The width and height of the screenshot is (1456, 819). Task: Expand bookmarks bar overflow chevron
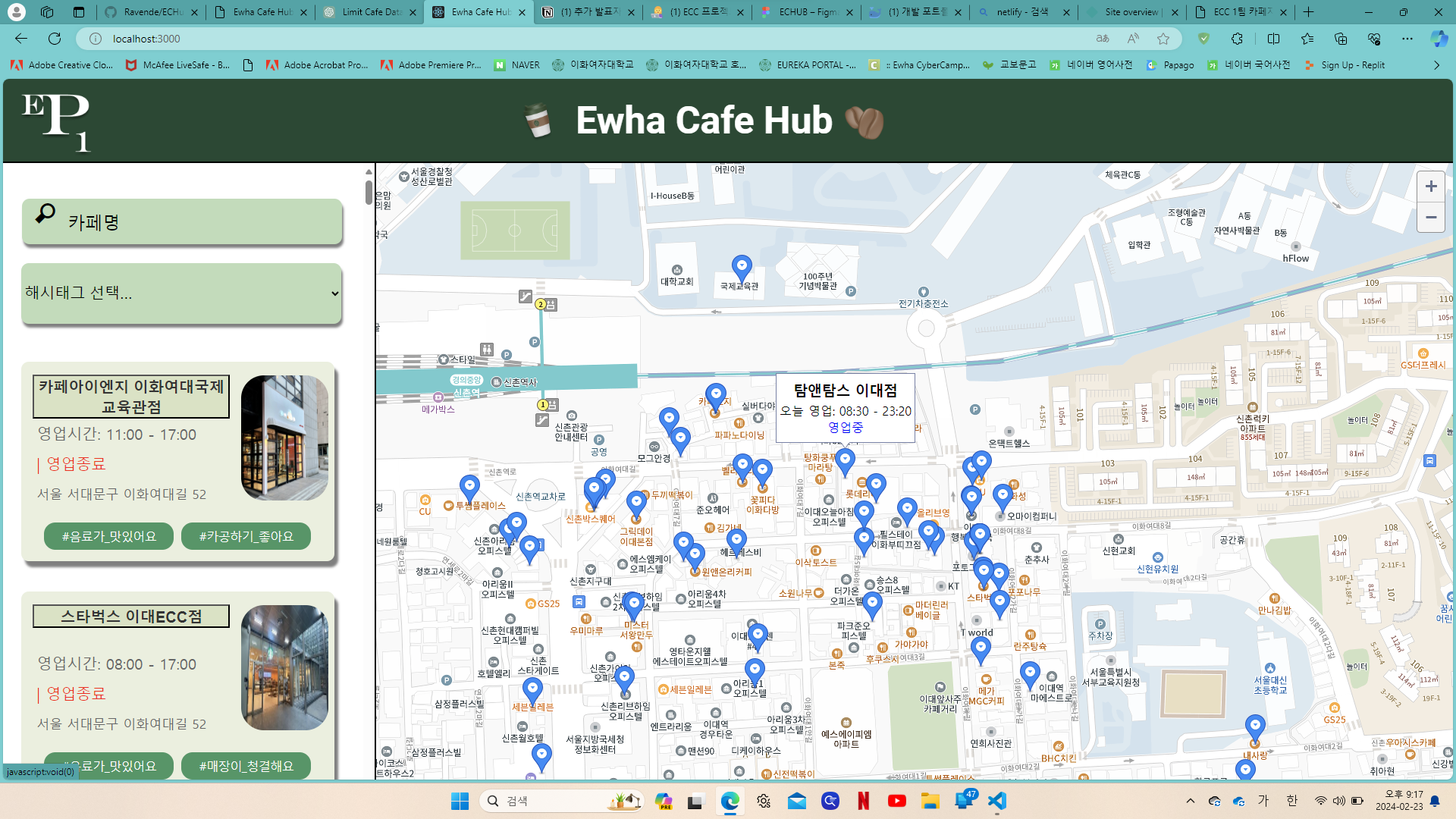(x=1436, y=65)
